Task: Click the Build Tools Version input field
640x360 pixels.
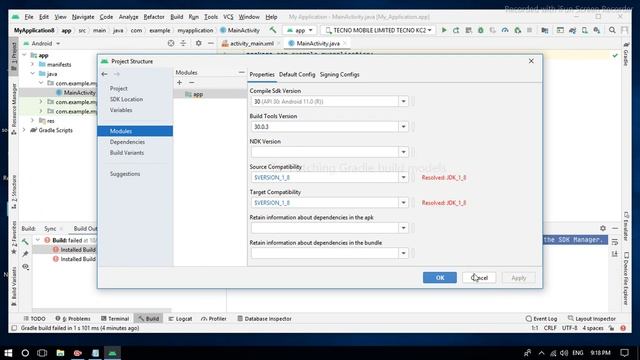Action: pos(325,127)
